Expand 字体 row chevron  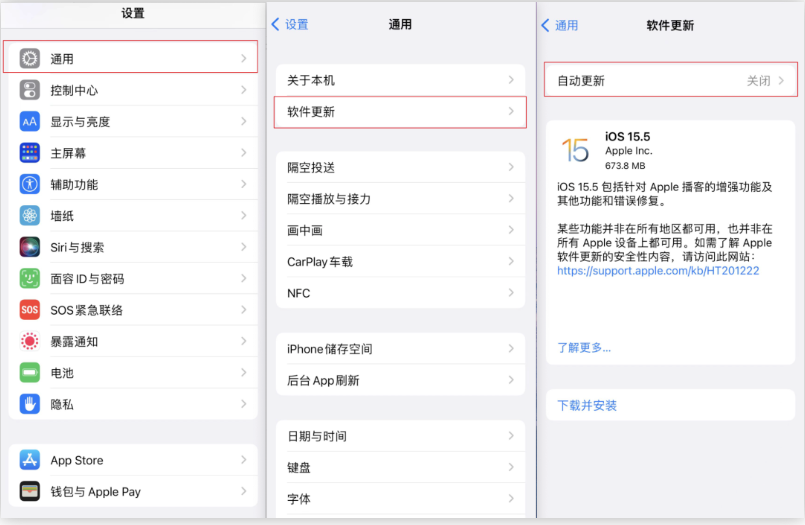click(511, 498)
